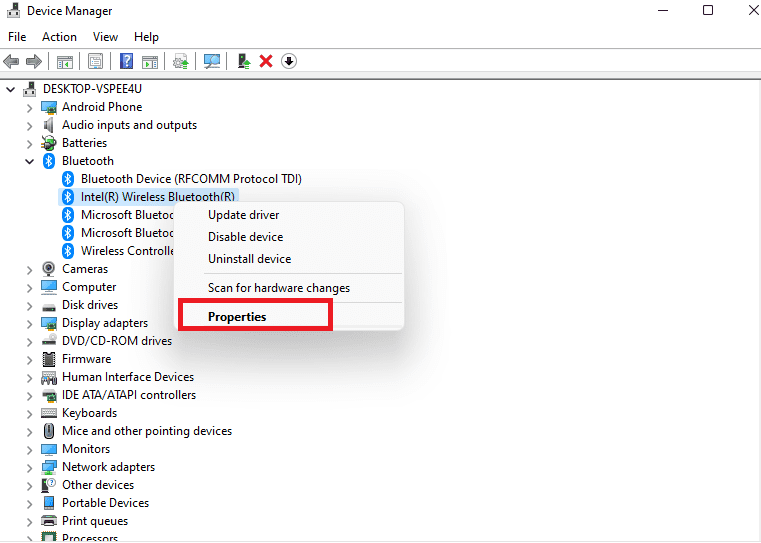Click the Bluetooth category icon

tap(49, 161)
